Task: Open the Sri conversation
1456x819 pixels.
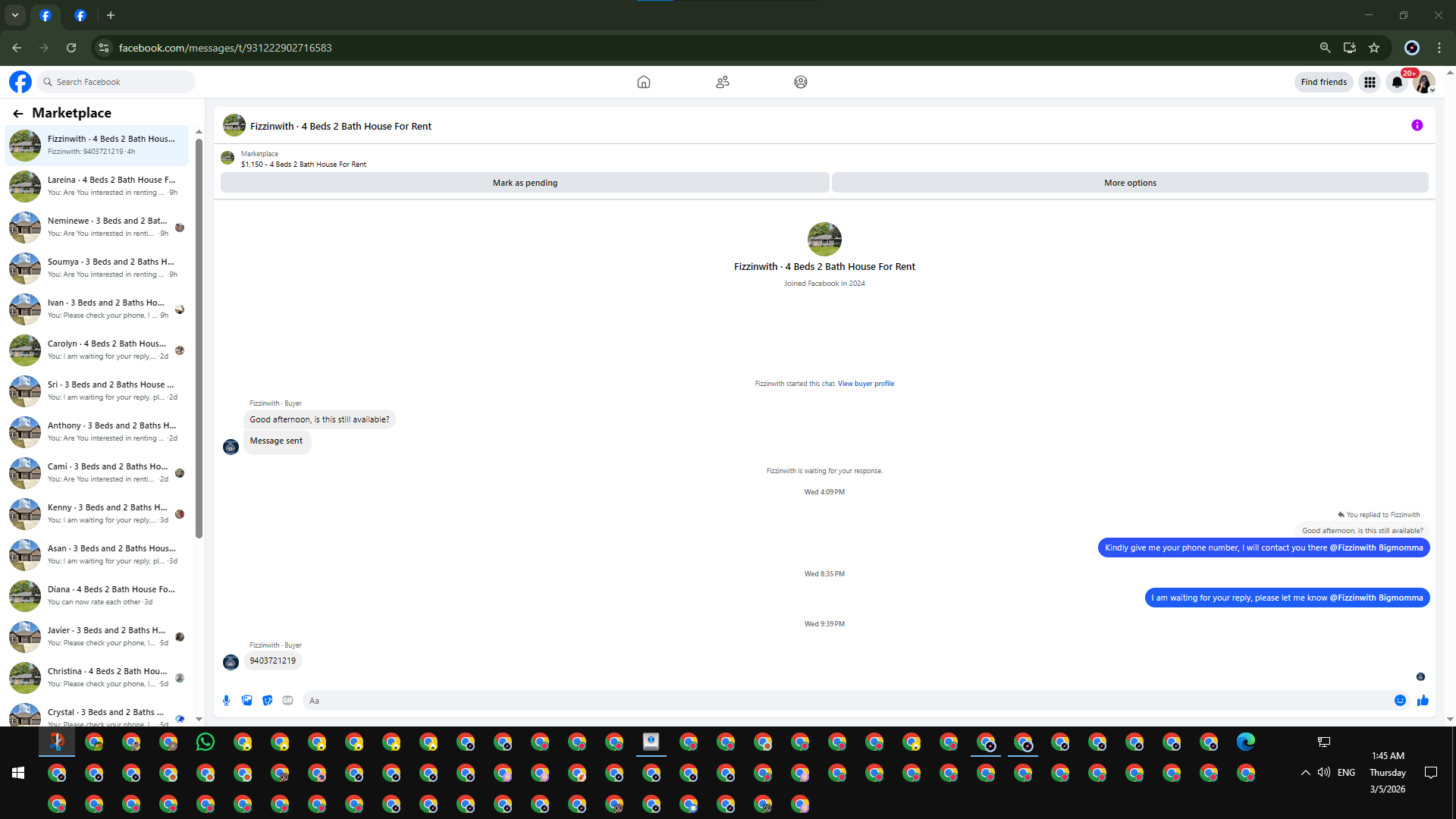Action: pos(97,391)
